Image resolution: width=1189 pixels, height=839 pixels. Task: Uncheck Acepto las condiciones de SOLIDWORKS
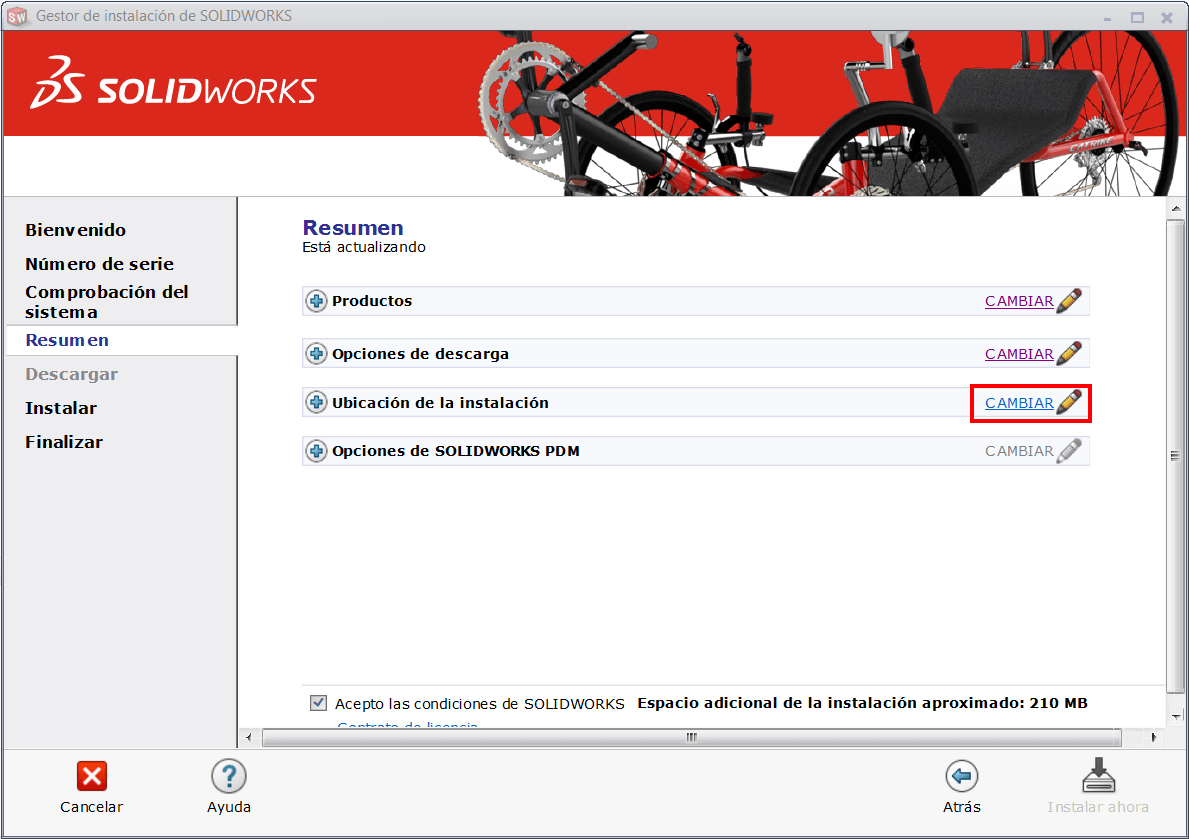pos(317,702)
